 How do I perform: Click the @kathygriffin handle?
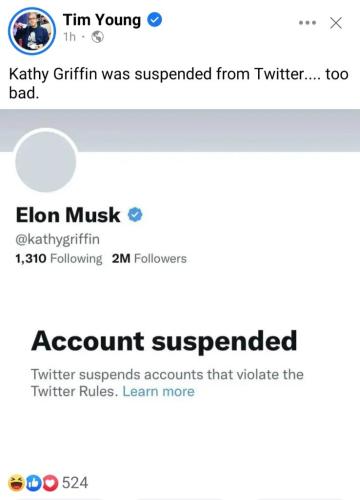57,239
